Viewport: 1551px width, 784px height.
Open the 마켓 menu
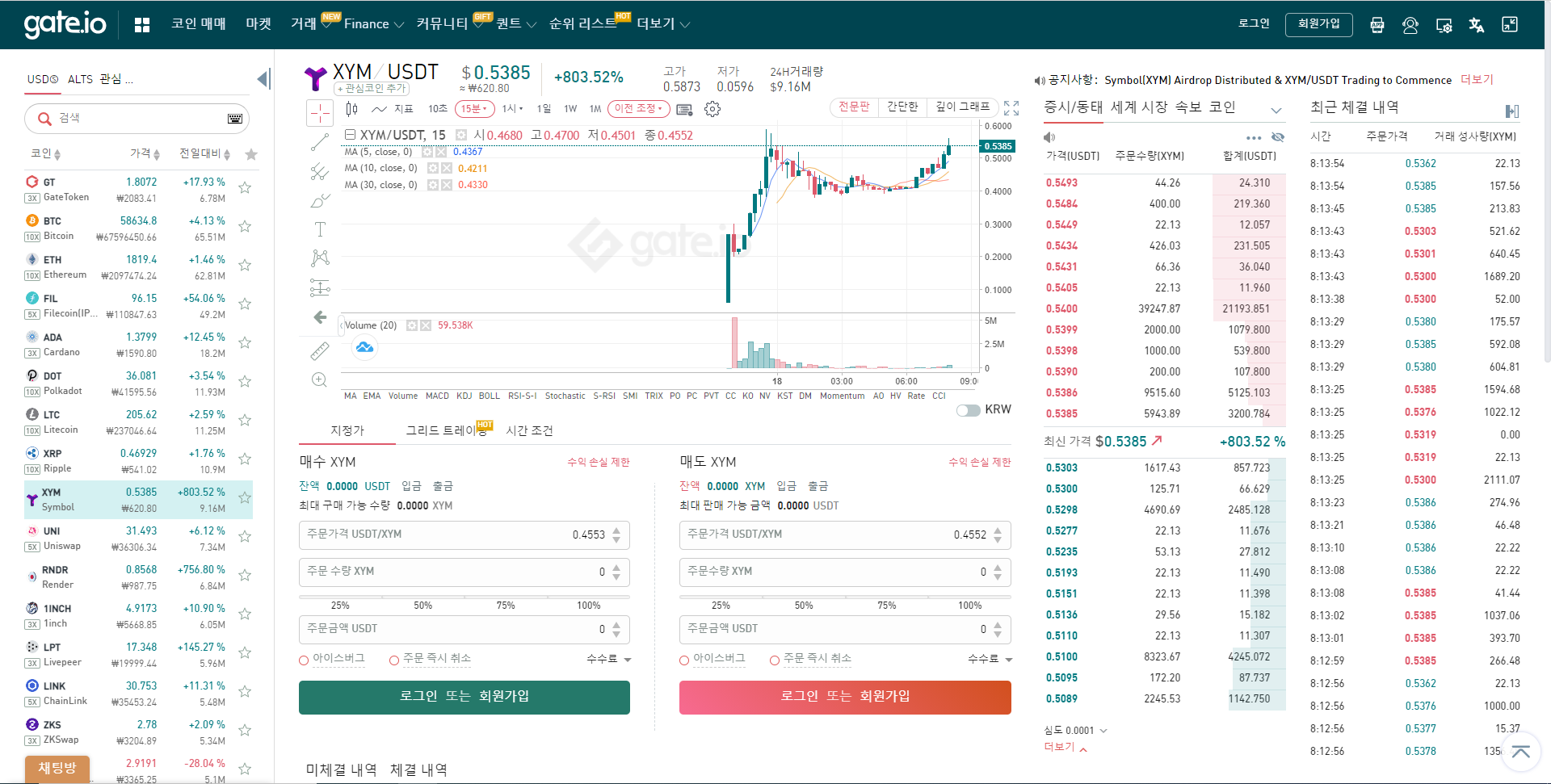(258, 24)
